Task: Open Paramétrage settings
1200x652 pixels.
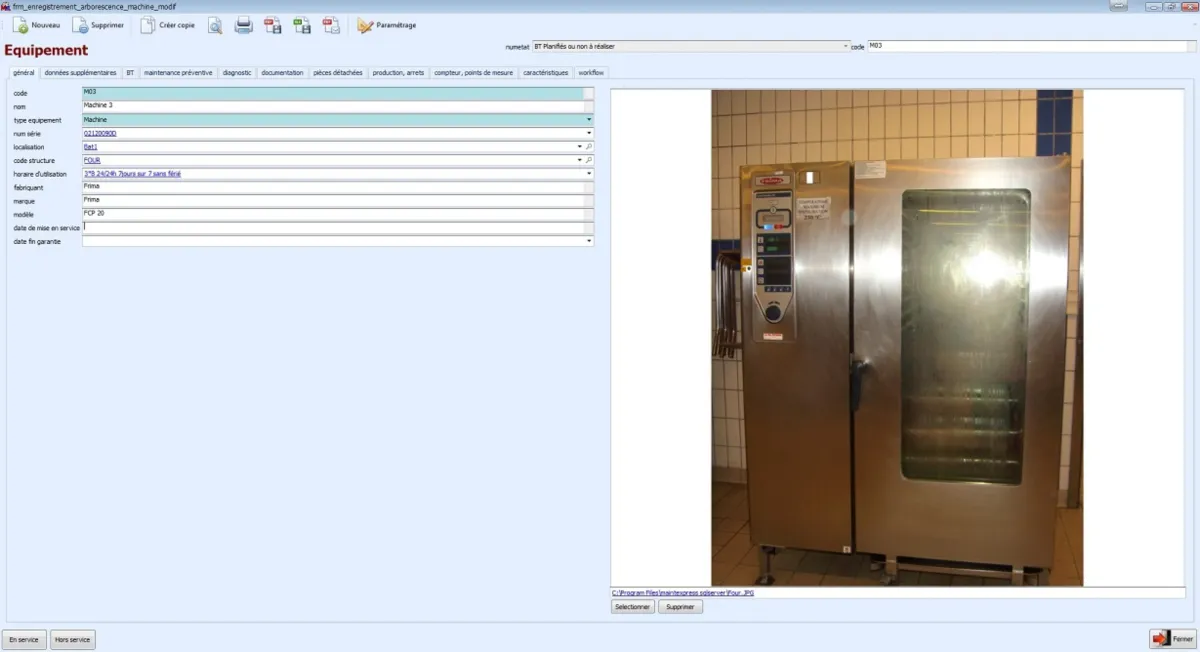Action: pos(387,25)
